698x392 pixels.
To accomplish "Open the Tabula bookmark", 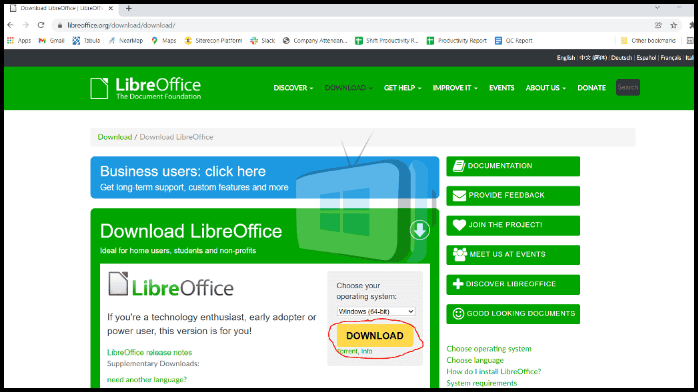I will pyautogui.click(x=86, y=40).
